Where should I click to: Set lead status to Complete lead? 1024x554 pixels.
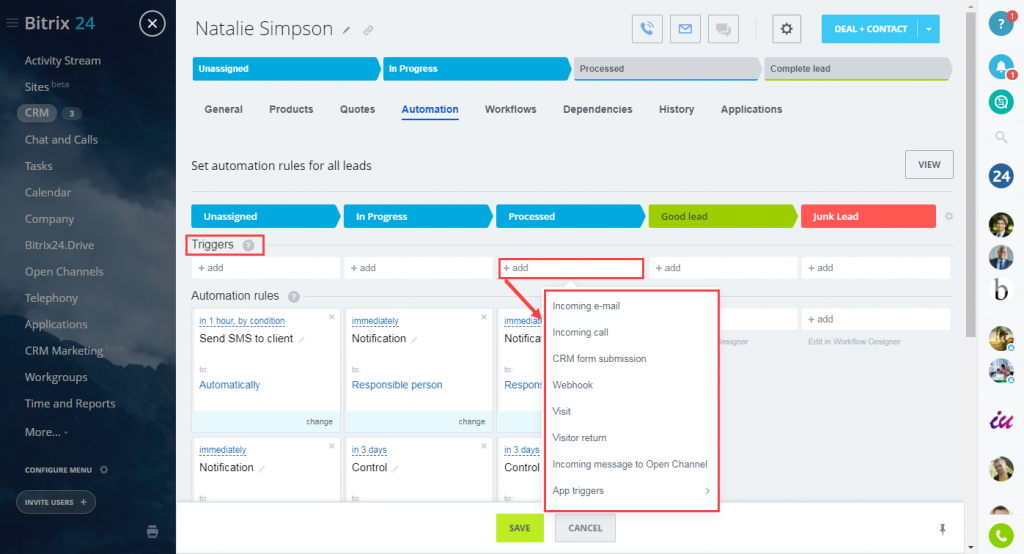tap(856, 69)
